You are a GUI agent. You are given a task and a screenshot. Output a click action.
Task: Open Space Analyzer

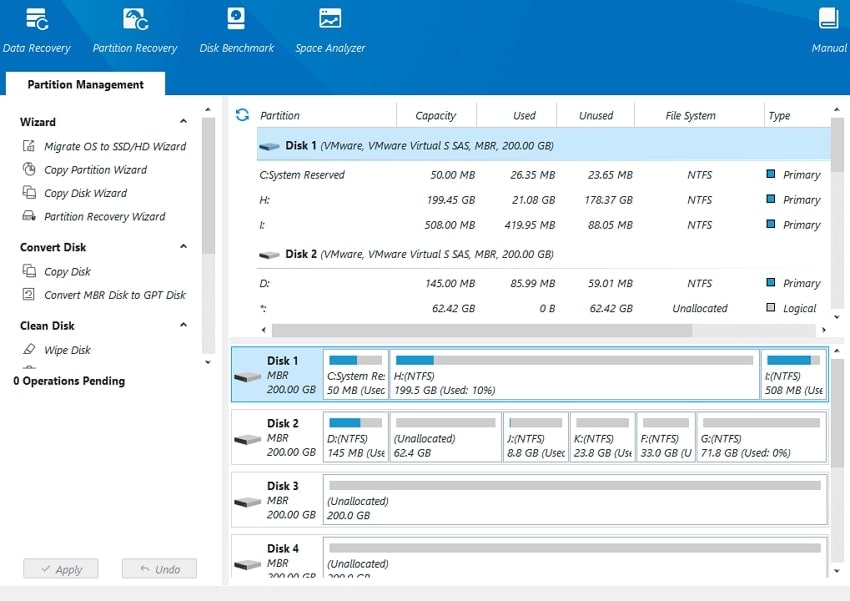330,30
